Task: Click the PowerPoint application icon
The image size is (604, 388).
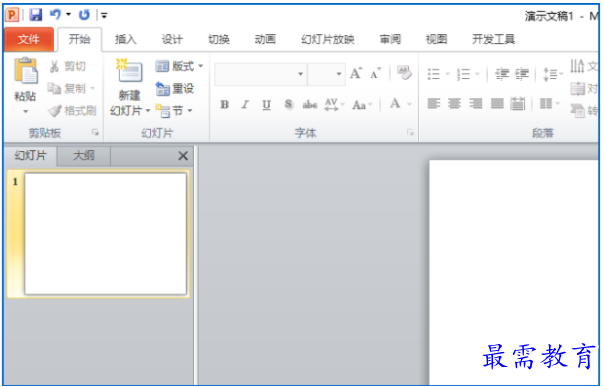Action: tap(12, 15)
